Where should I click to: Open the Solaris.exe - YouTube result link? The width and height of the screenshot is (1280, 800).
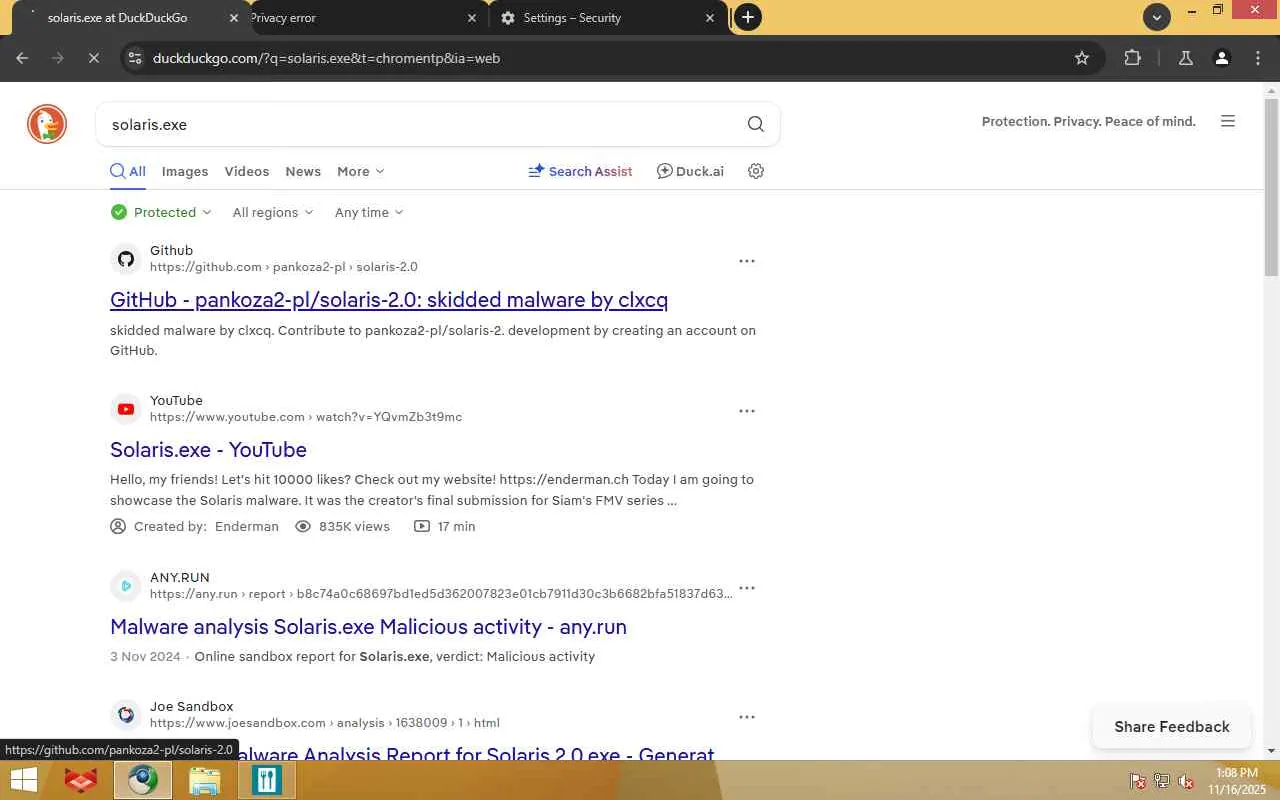click(208, 450)
